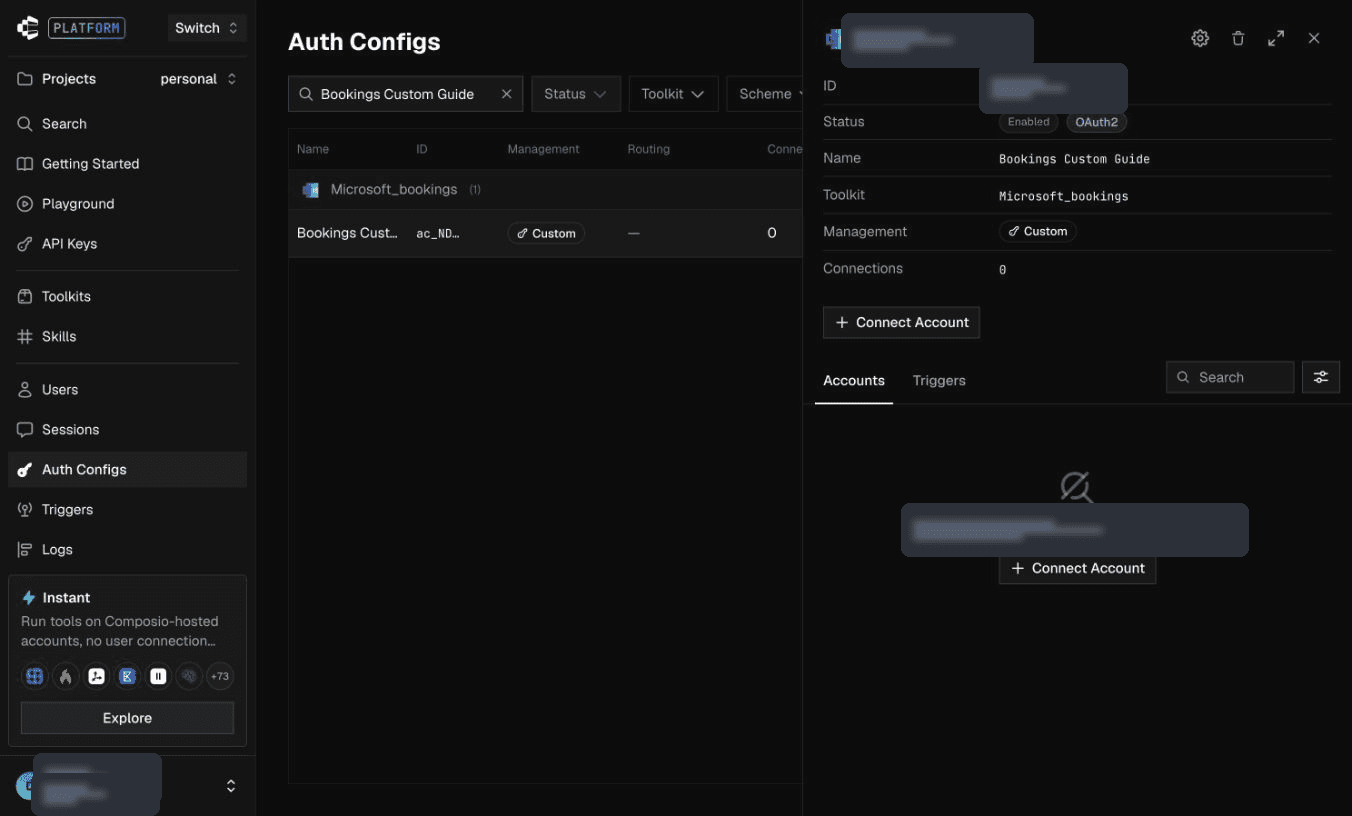Click the Routing column header
This screenshot has width=1352, height=816.
pyautogui.click(x=649, y=149)
